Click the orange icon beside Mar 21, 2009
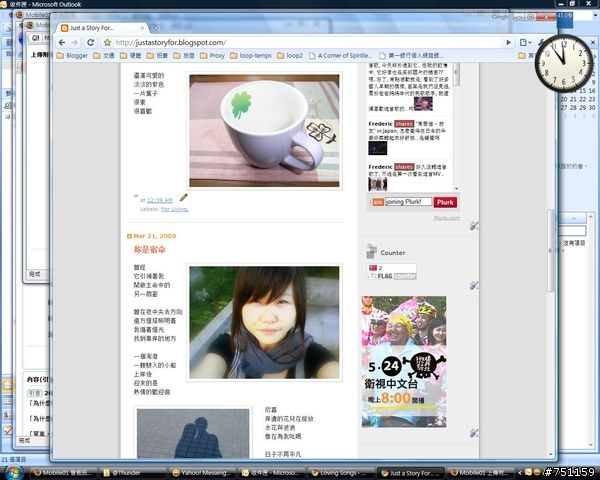The image size is (600, 480). click(129, 236)
